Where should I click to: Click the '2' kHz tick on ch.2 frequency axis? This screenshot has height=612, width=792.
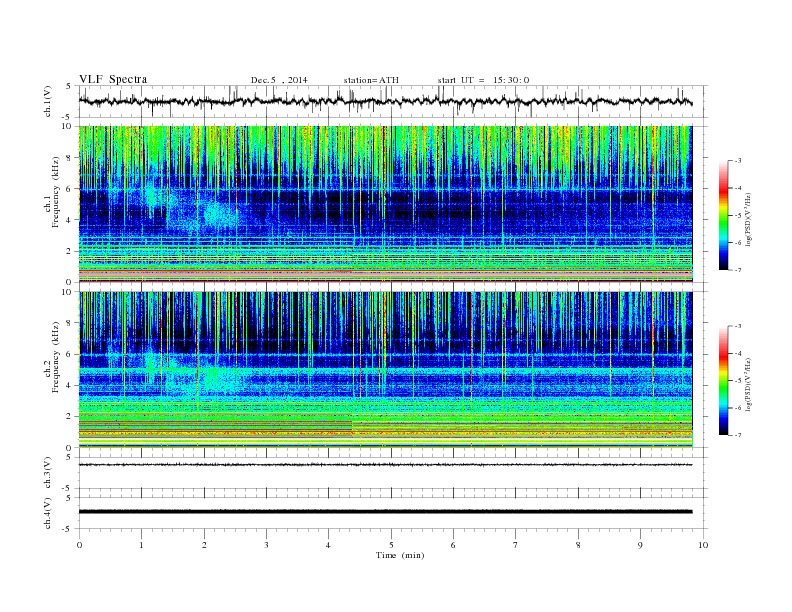pyautogui.click(x=70, y=417)
